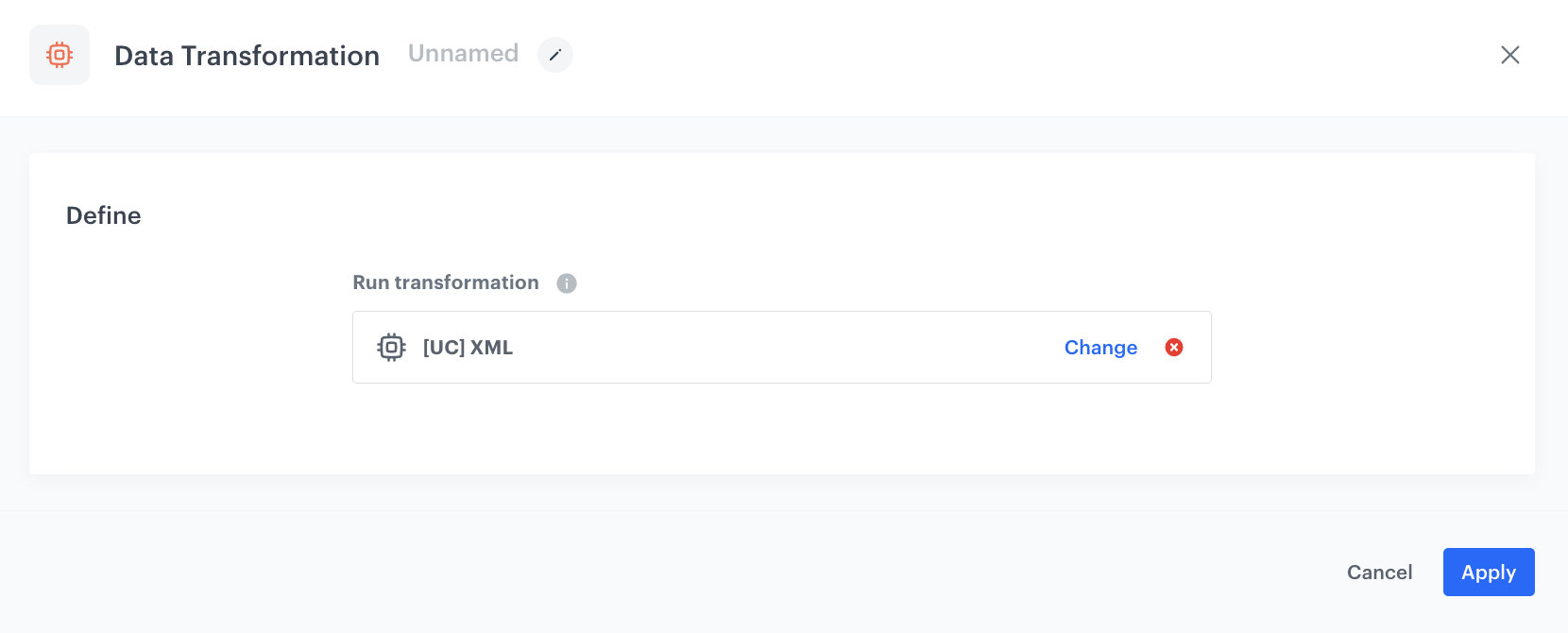Click the Unnamed title to rename it
Image resolution: width=1568 pixels, height=633 pixels.
pyautogui.click(x=462, y=54)
